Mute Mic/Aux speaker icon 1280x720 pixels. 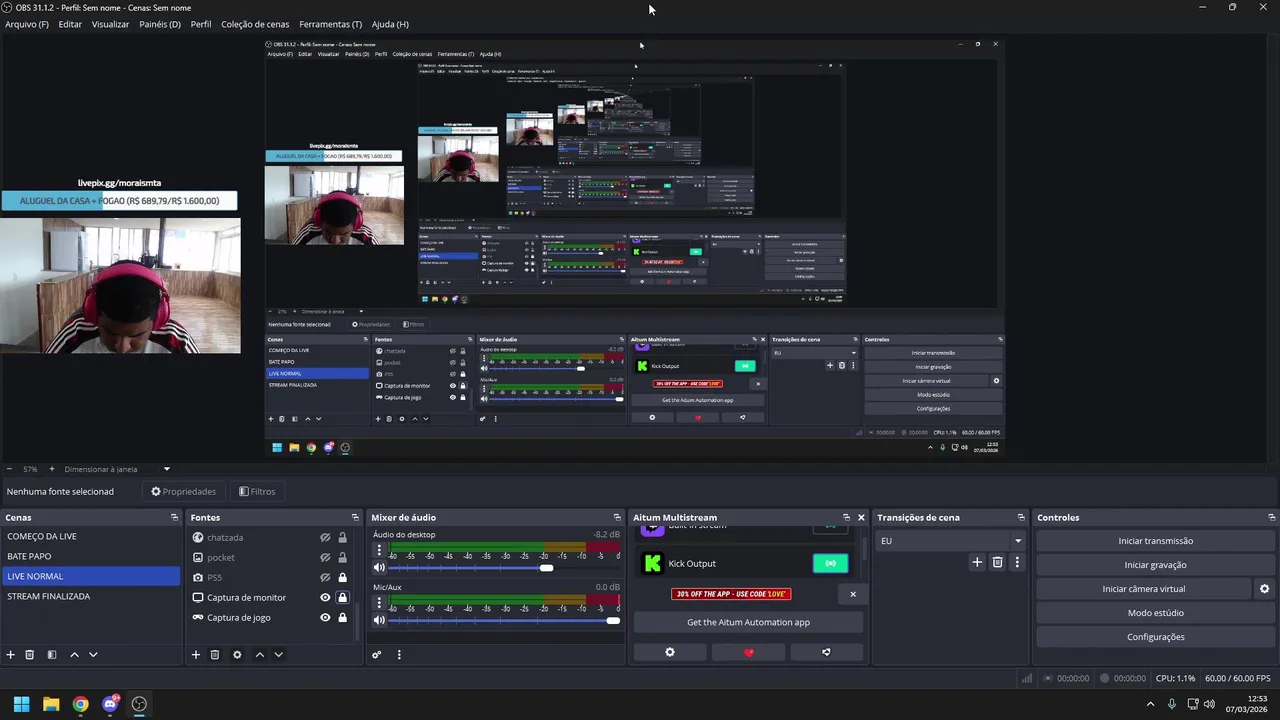(x=379, y=621)
